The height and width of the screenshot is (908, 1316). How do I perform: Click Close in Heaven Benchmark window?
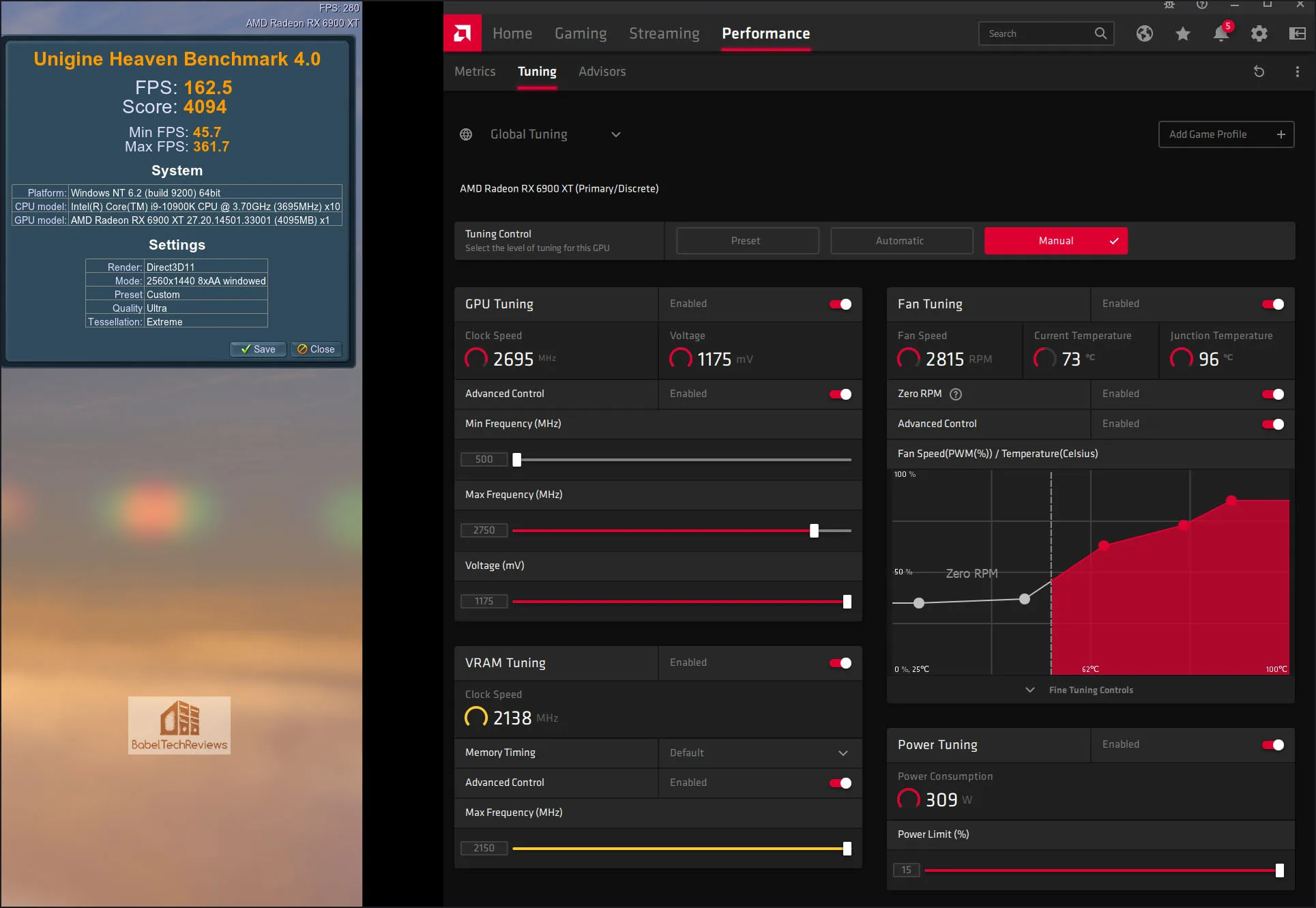[x=316, y=349]
